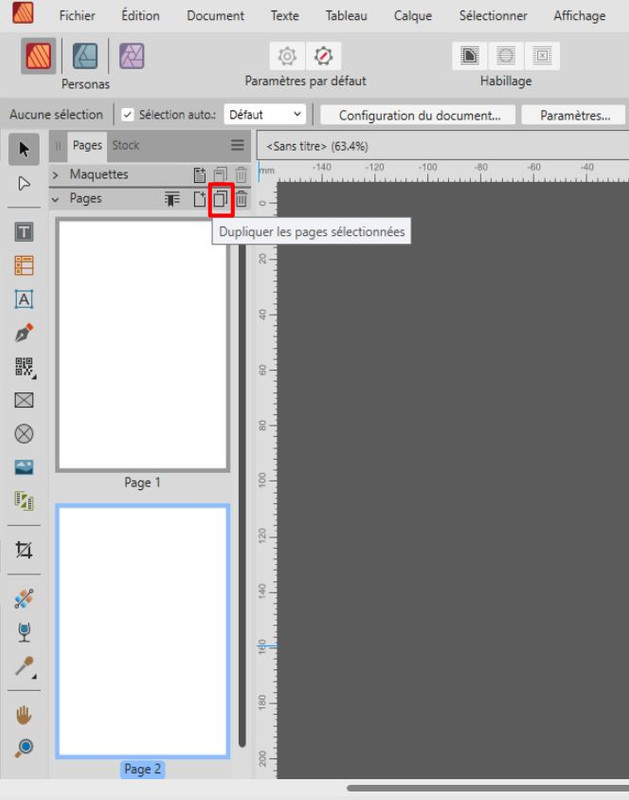The height and width of the screenshot is (800, 629).
Task: Select the Node tool
Action: pos(24,184)
